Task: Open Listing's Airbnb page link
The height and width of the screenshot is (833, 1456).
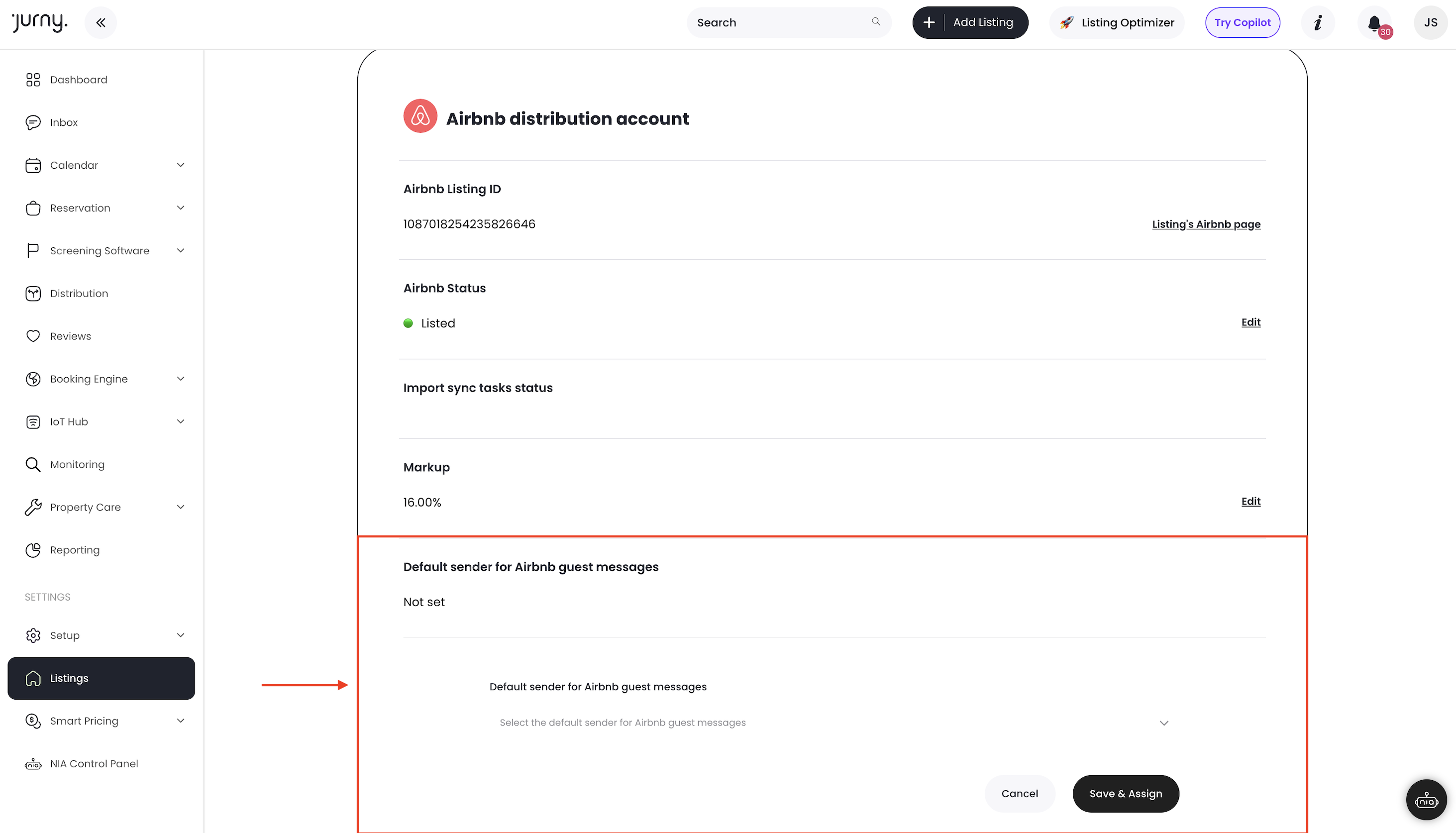Action: 1206,224
